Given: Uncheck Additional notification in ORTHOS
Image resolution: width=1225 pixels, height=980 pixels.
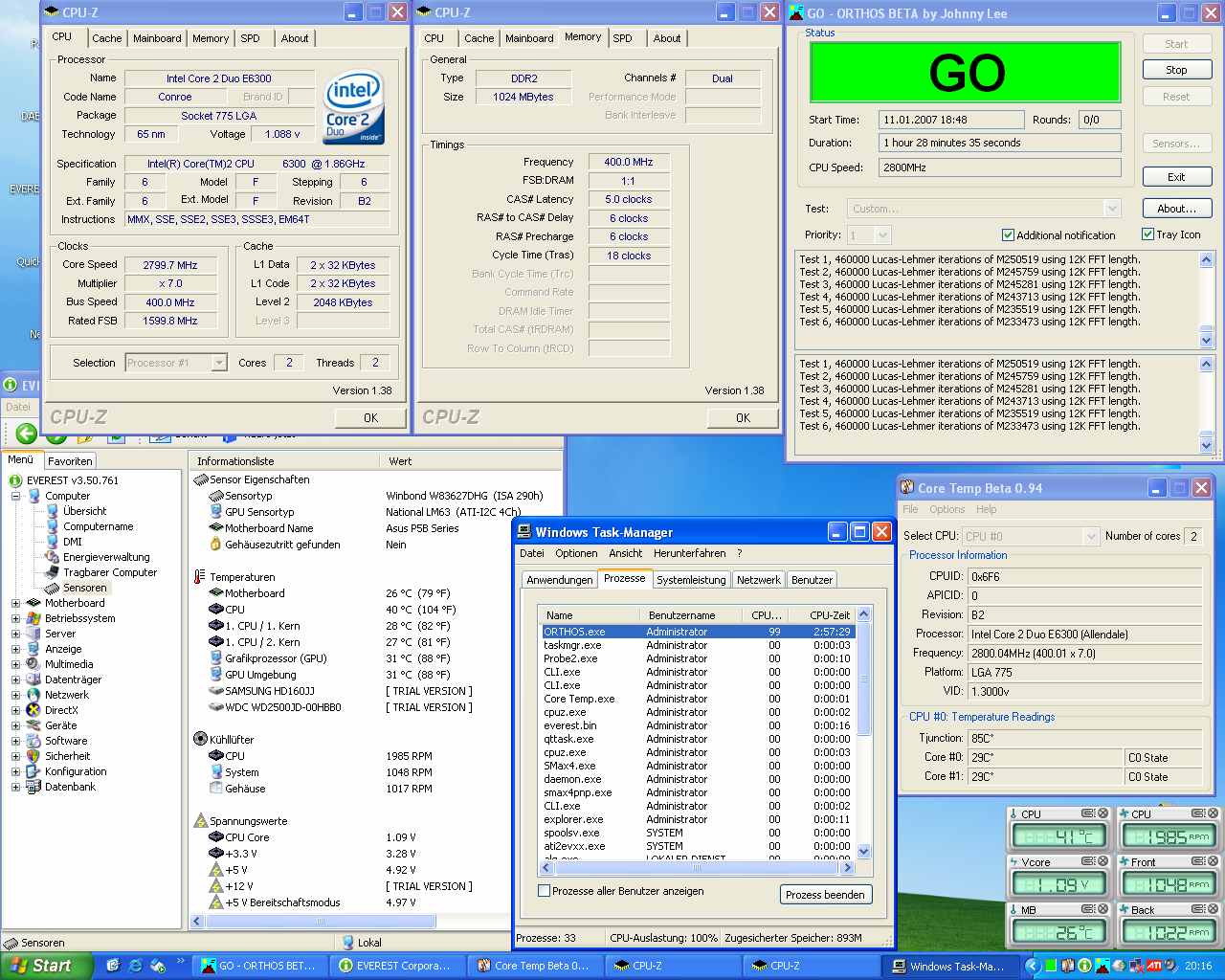Looking at the screenshot, I should [x=1008, y=234].
